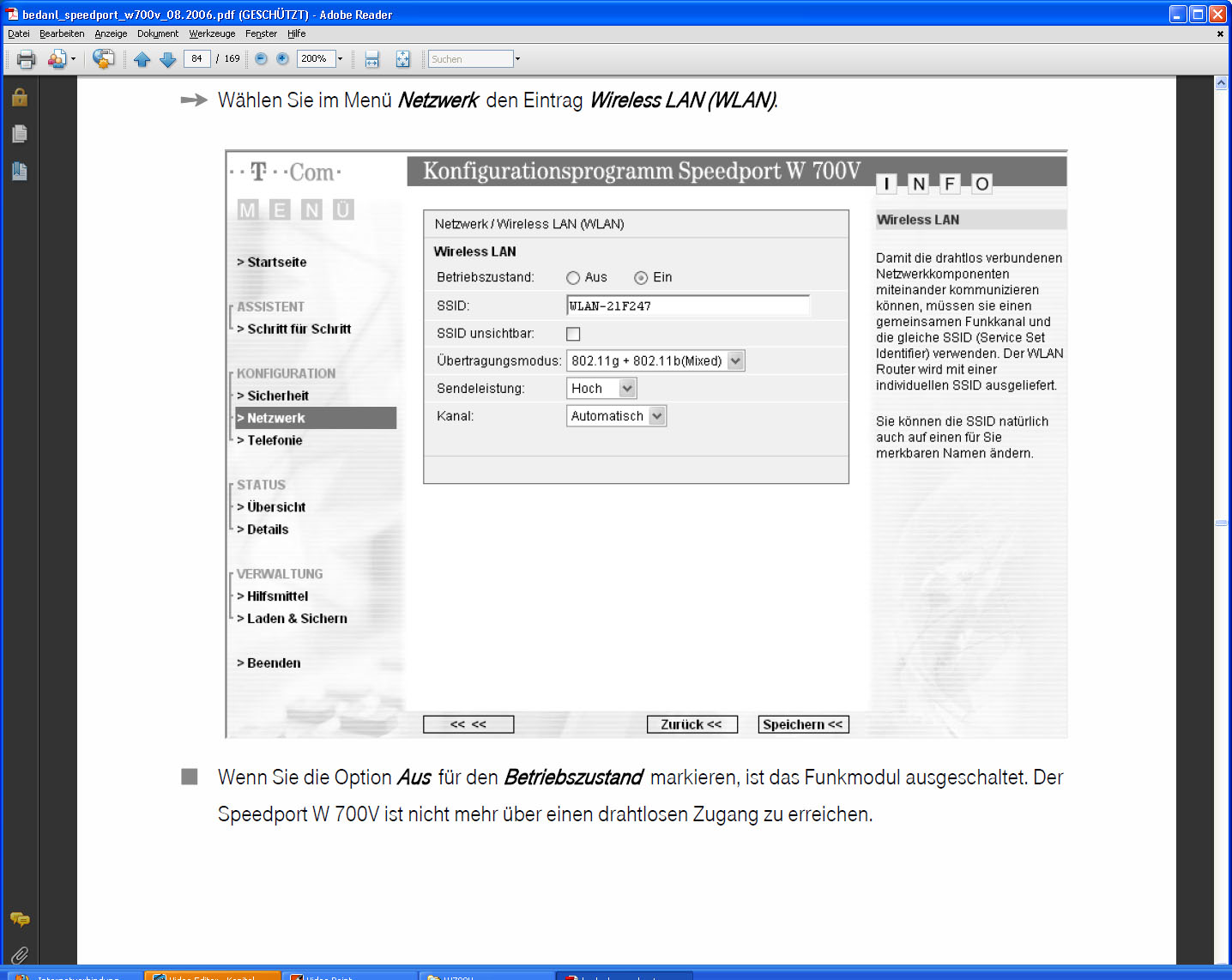This screenshot has height=980, width=1232.
Task: Click the zoom out minus icon
Action: 262,58
